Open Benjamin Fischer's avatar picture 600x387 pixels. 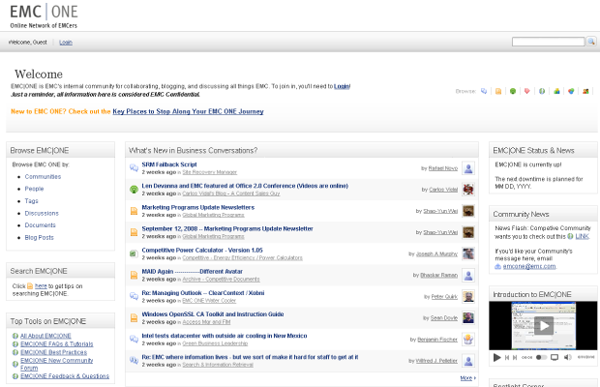click(x=468, y=339)
